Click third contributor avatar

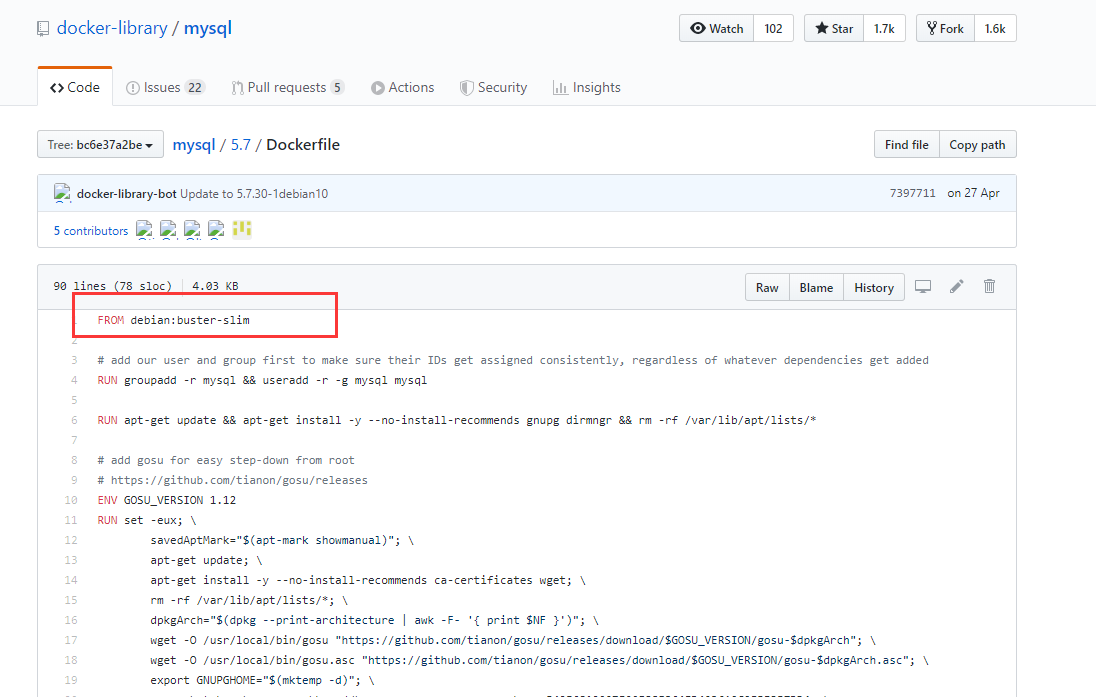(192, 229)
